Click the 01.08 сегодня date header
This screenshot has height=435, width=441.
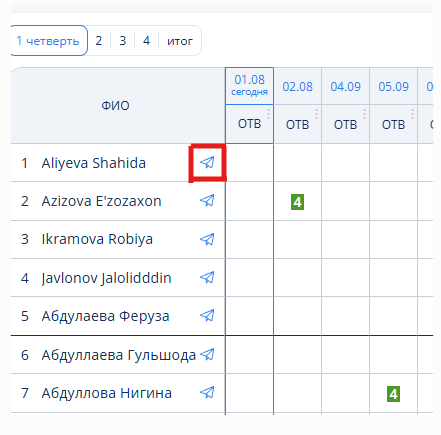tap(249, 86)
